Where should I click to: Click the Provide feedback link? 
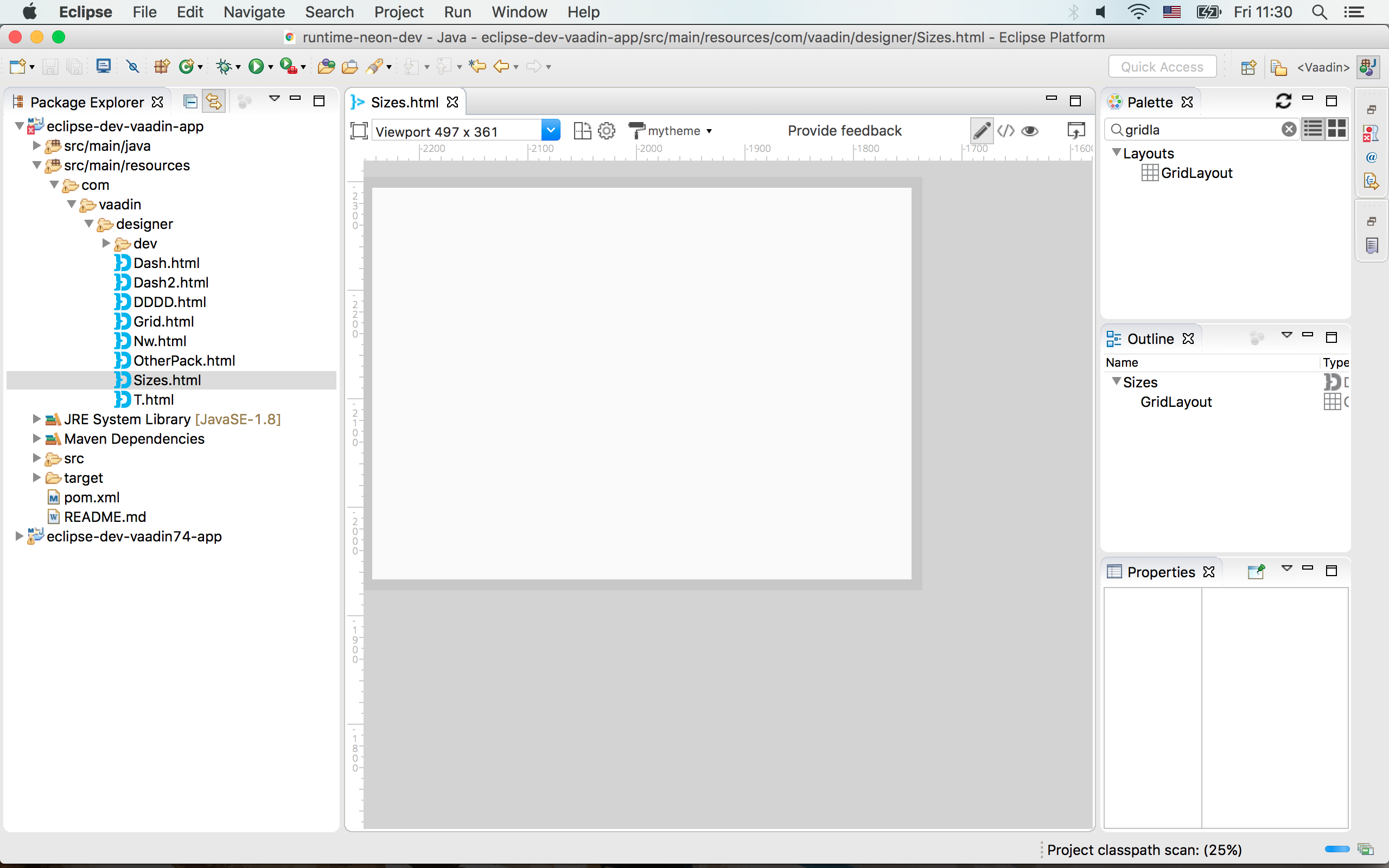(x=844, y=130)
